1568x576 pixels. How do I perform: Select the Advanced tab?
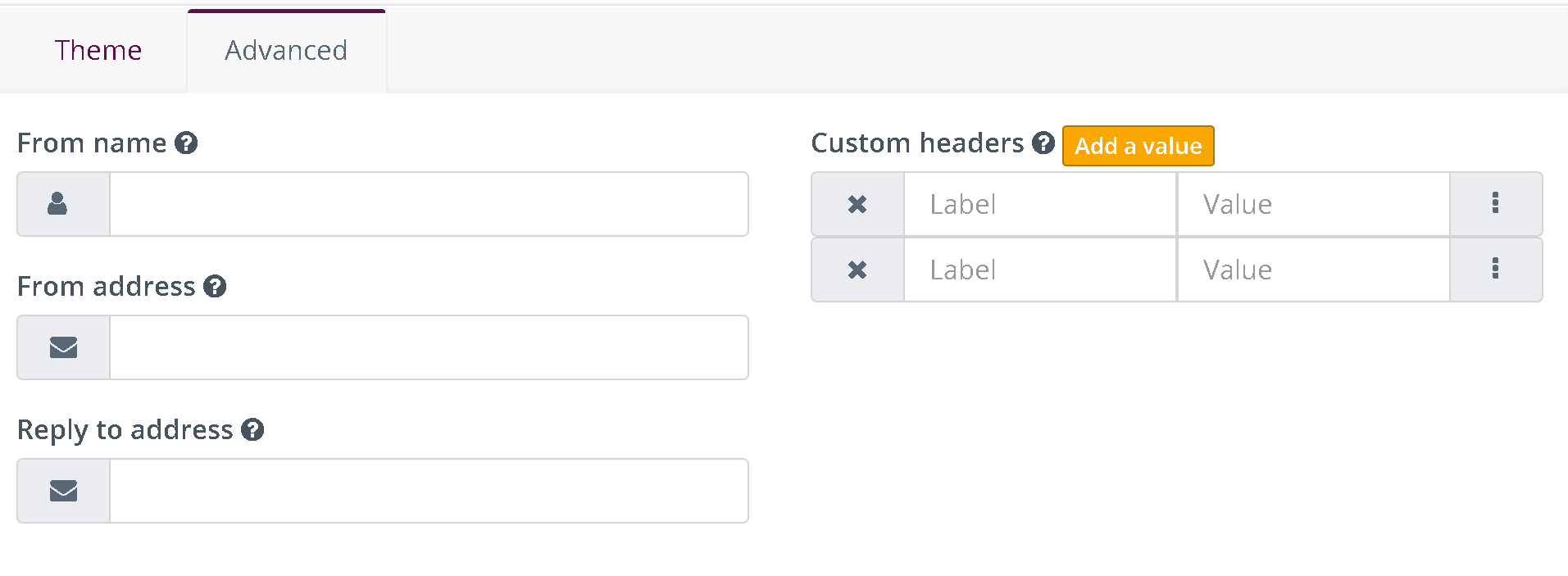285,50
